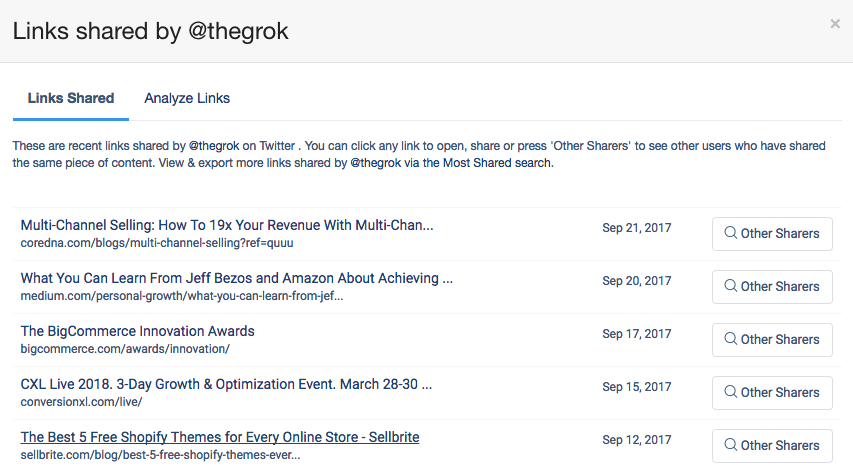
Task: View Other Sharers for BigCommerce Innovation Awards
Action: tap(772, 339)
